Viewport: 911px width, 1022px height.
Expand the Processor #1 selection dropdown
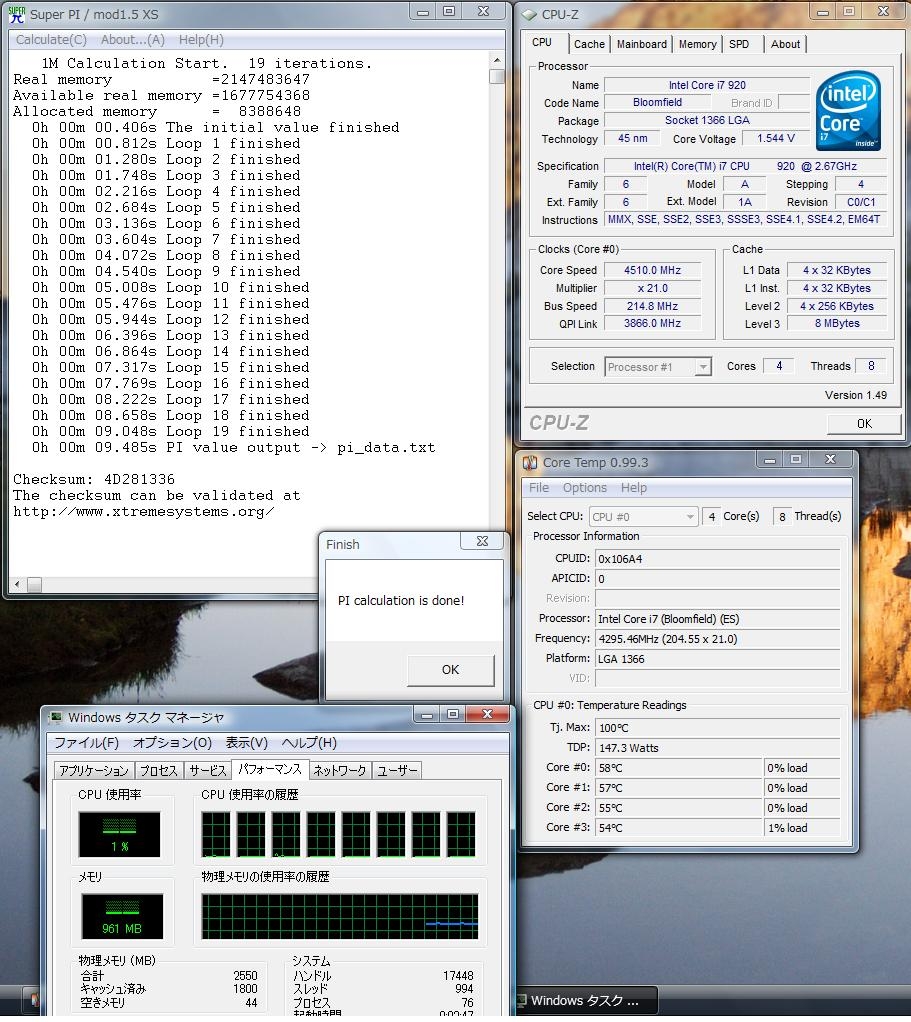pyautogui.click(x=703, y=367)
